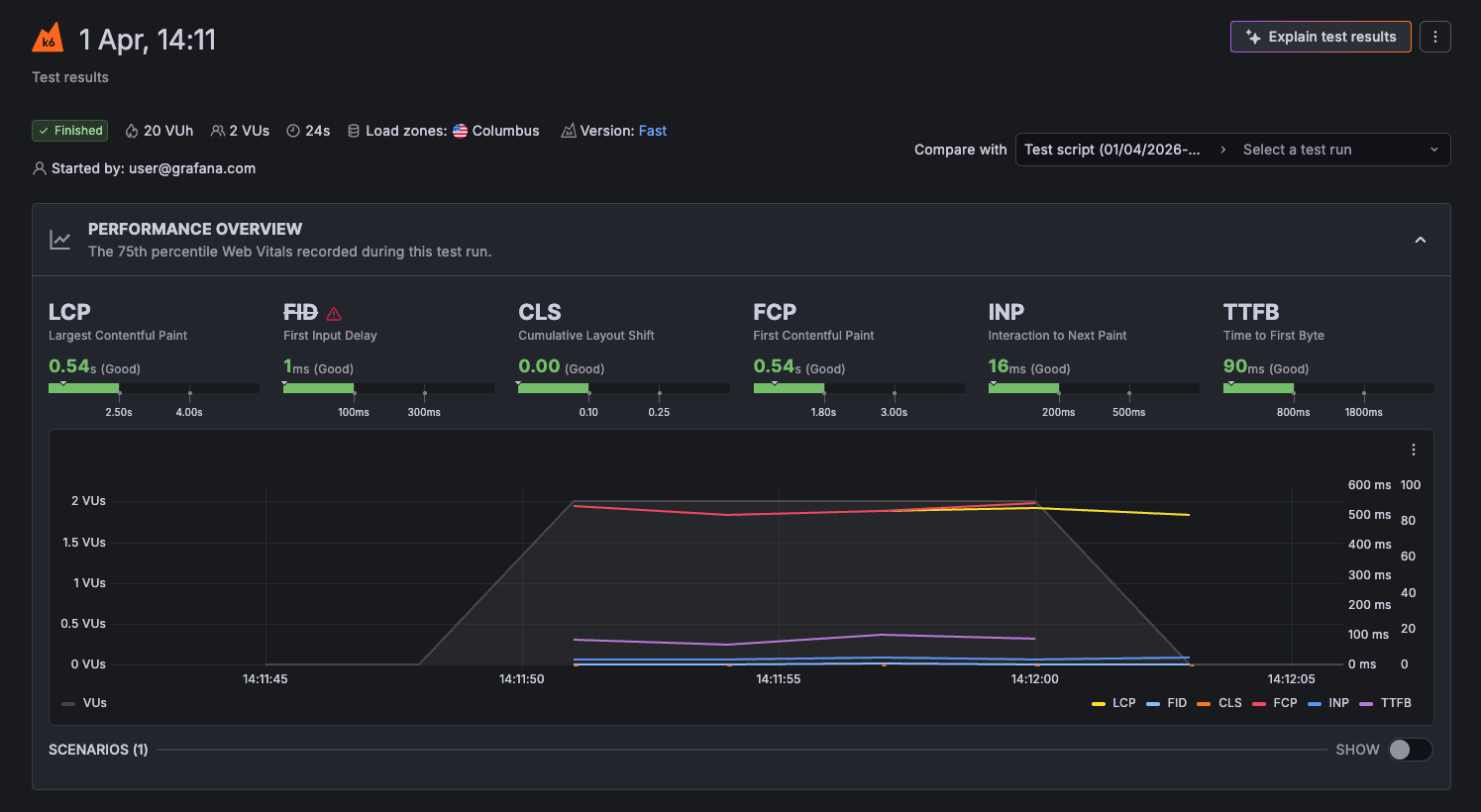Click the PERFORMANCE OVERVIEW heading
Screen dimensions: 1481x812
[x=195, y=229]
